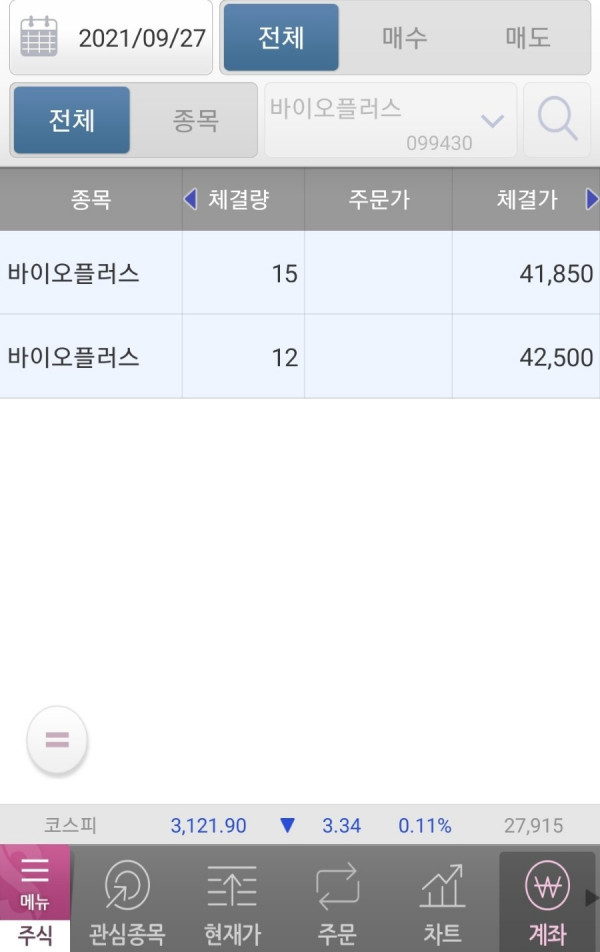Show more columns with right arrow
This screenshot has height=952, width=600.
(x=591, y=199)
